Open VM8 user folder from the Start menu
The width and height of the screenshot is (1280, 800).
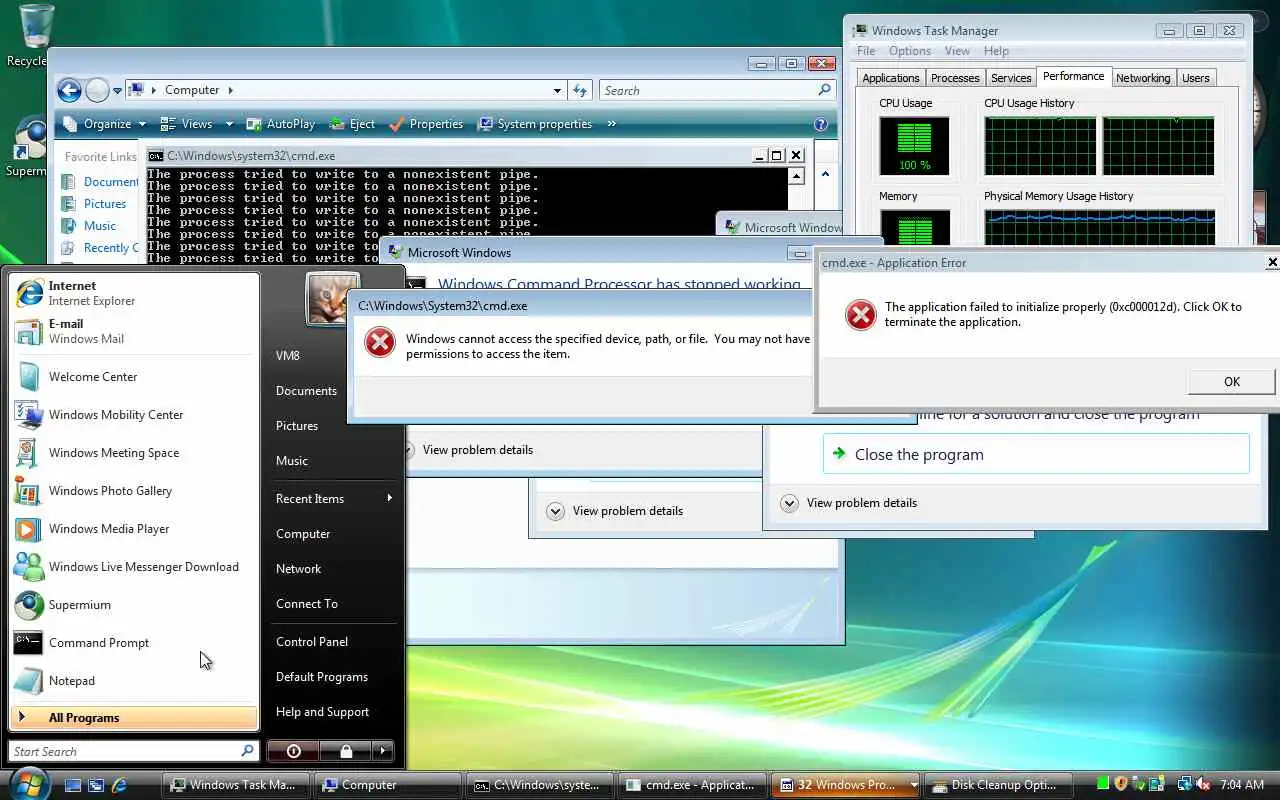[x=288, y=356]
